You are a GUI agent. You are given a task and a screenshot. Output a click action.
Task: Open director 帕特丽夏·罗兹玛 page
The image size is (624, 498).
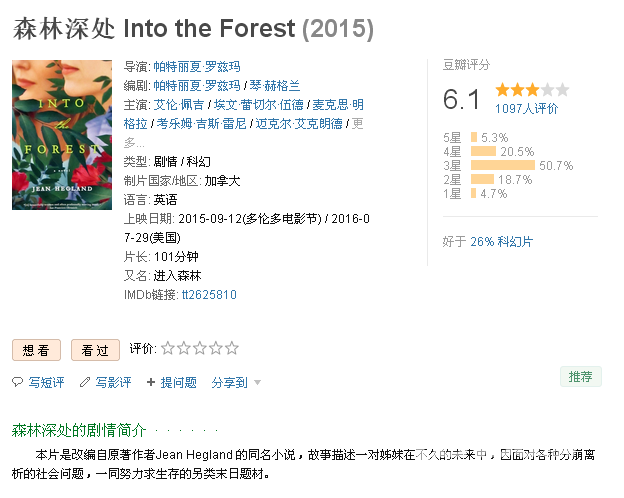click(x=197, y=66)
